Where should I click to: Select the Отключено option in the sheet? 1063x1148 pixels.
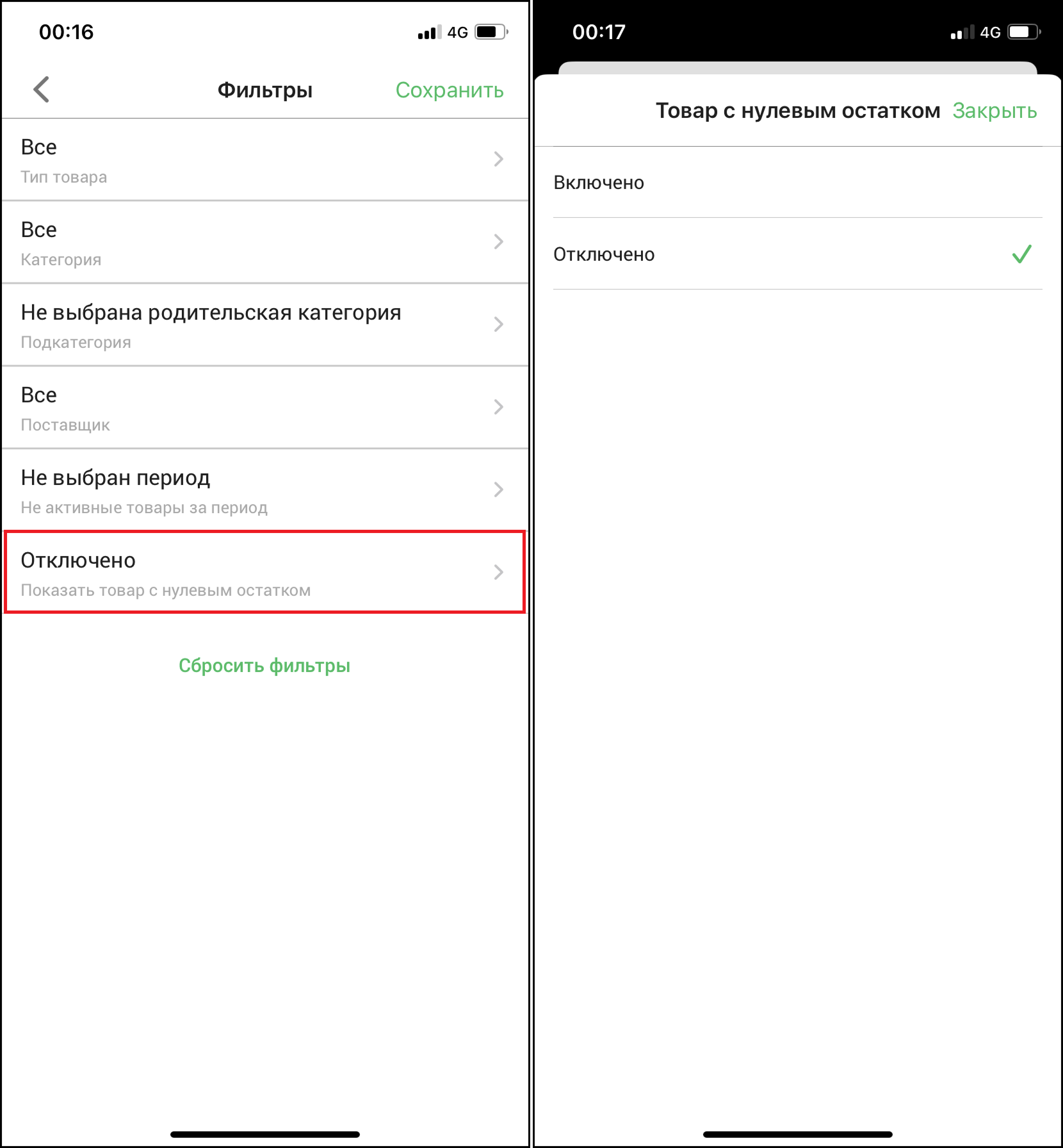(x=798, y=254)
